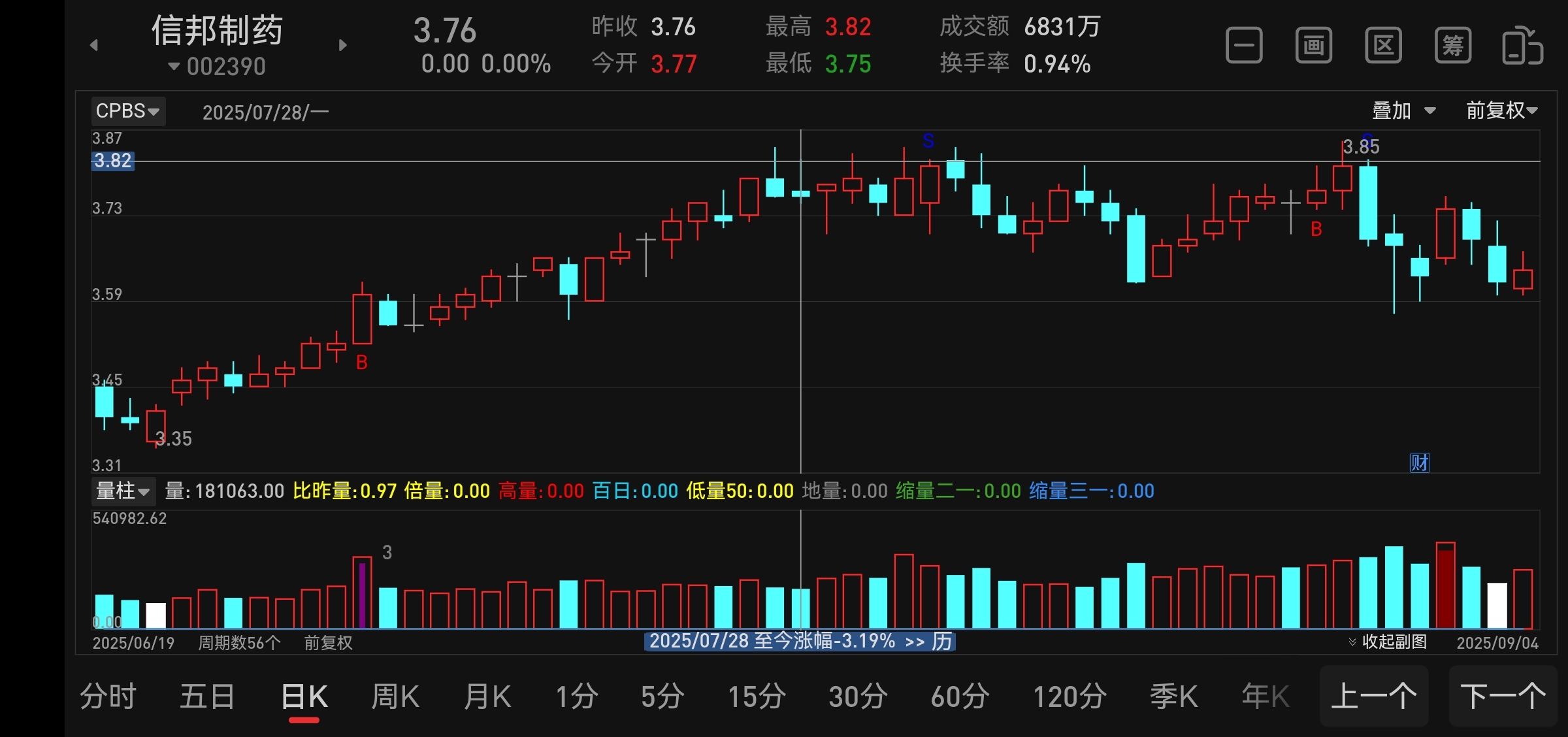
Task: Switch to the 30分 tab
Action: 858,696
